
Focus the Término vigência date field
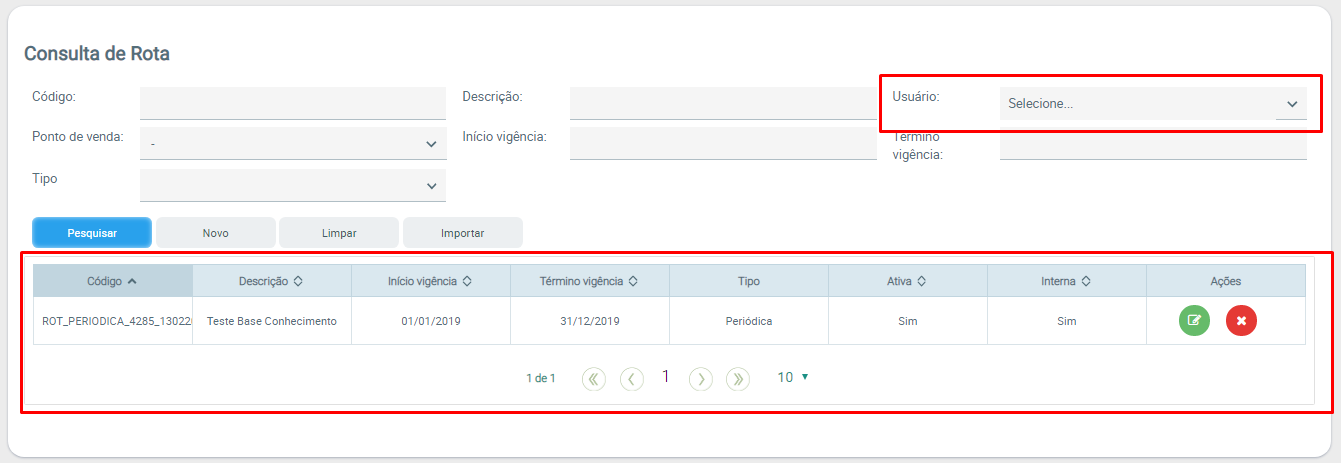click(x=1153, y=144)
